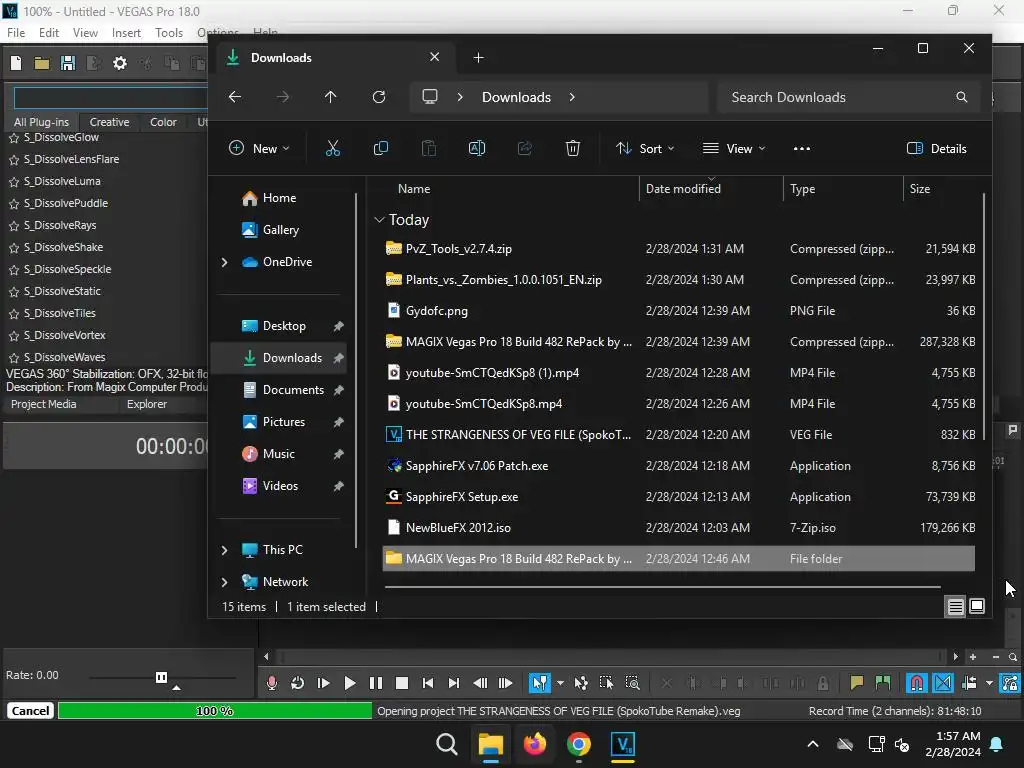Toggle Enable Snapping magnet button

pyautogui.click(x=917, y=683)
